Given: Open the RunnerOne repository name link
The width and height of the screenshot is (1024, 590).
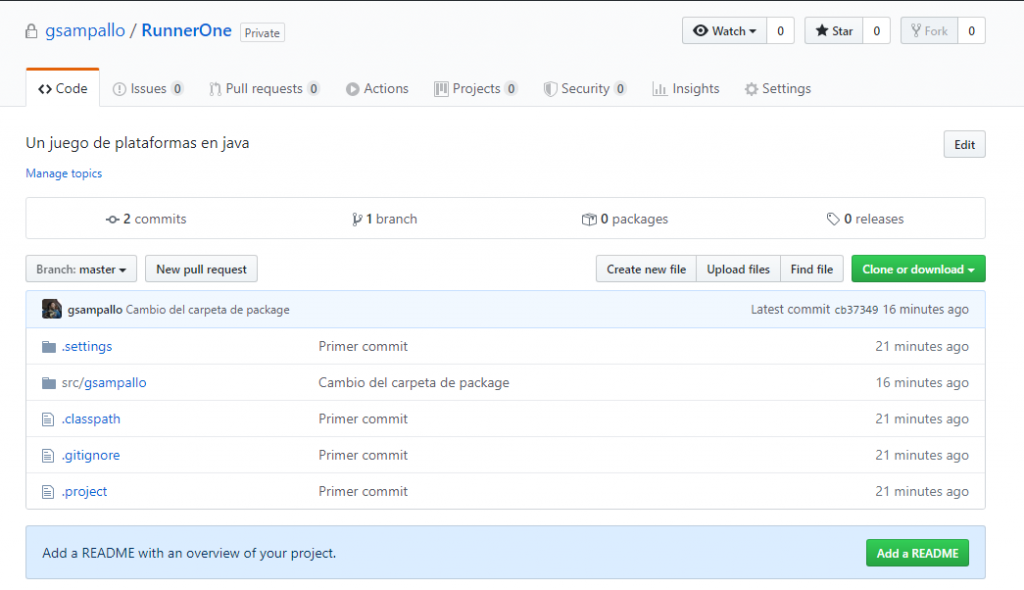Looking at the screenshot, I should tap(187, 31).
